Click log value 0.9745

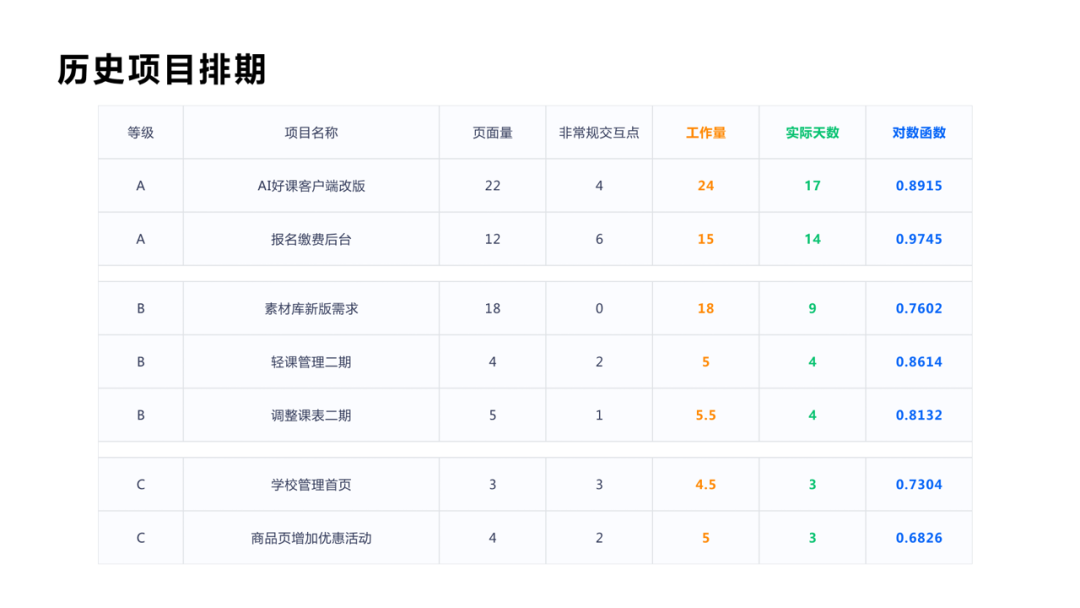coord(920,240)
